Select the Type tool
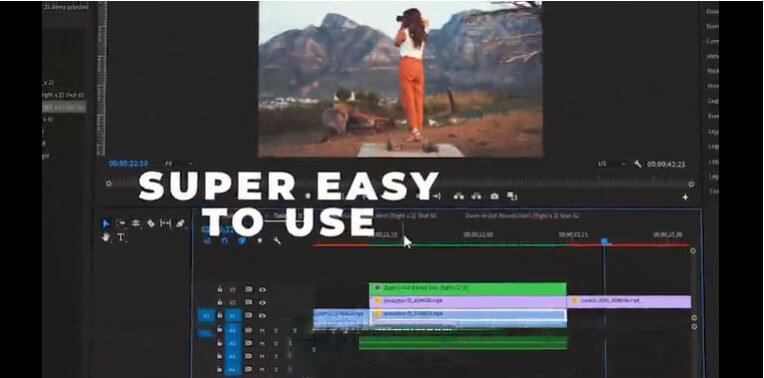This screenshot has height=378, width=764. pos(121,238)
